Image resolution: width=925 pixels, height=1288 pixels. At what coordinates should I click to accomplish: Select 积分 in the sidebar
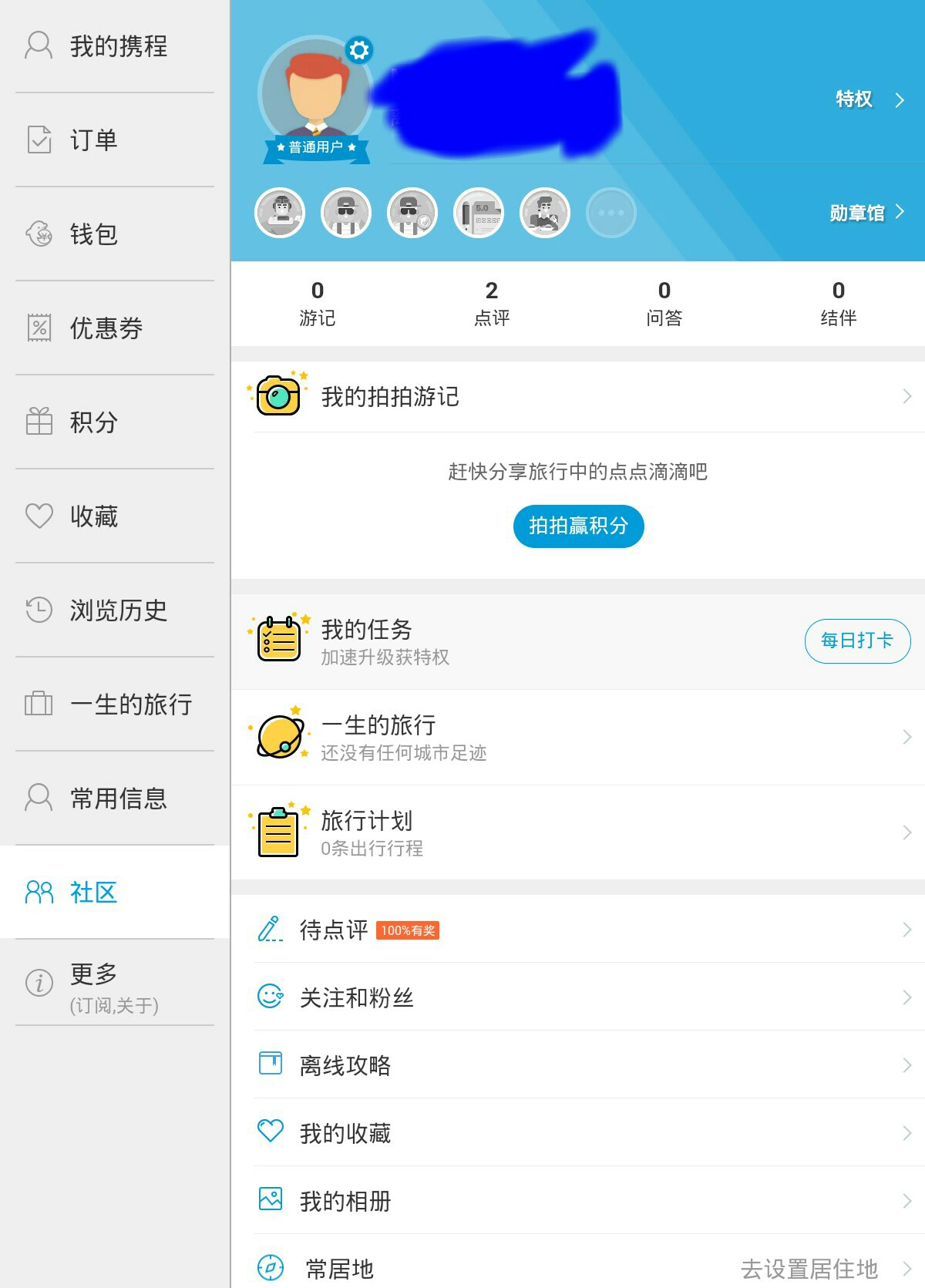[115, 422]
